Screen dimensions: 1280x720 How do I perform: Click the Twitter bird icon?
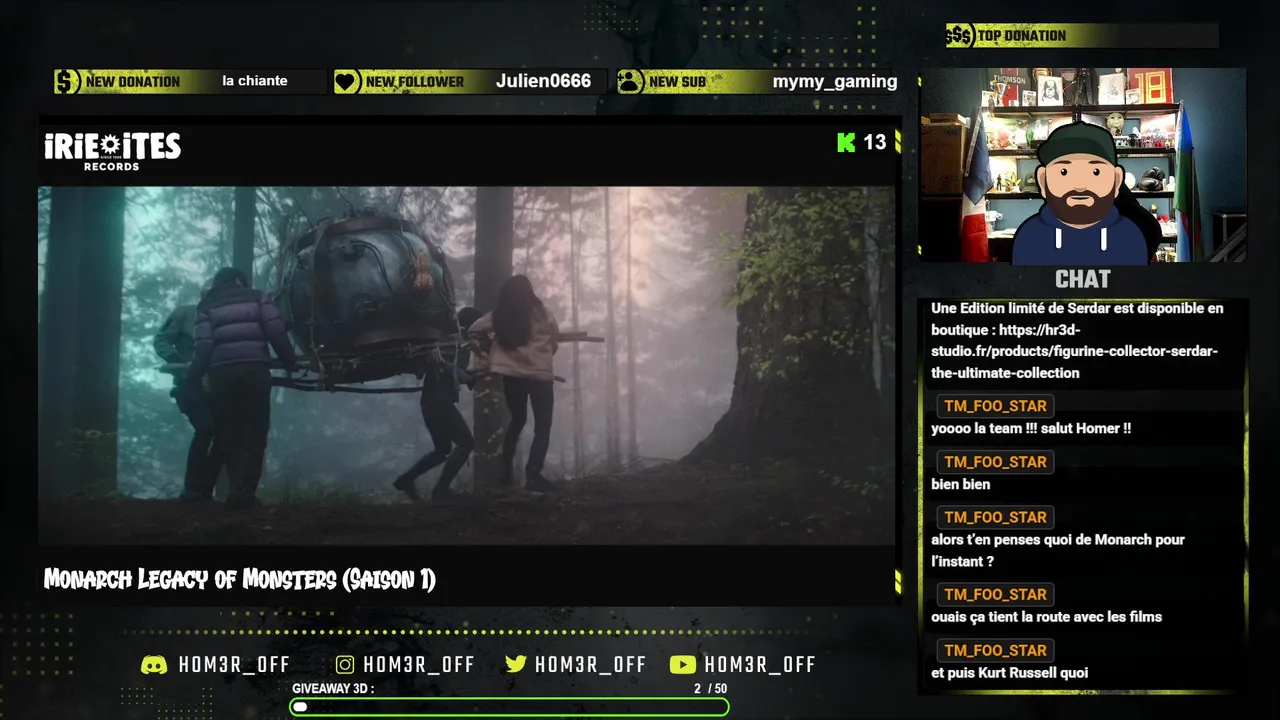click(516, 665)
